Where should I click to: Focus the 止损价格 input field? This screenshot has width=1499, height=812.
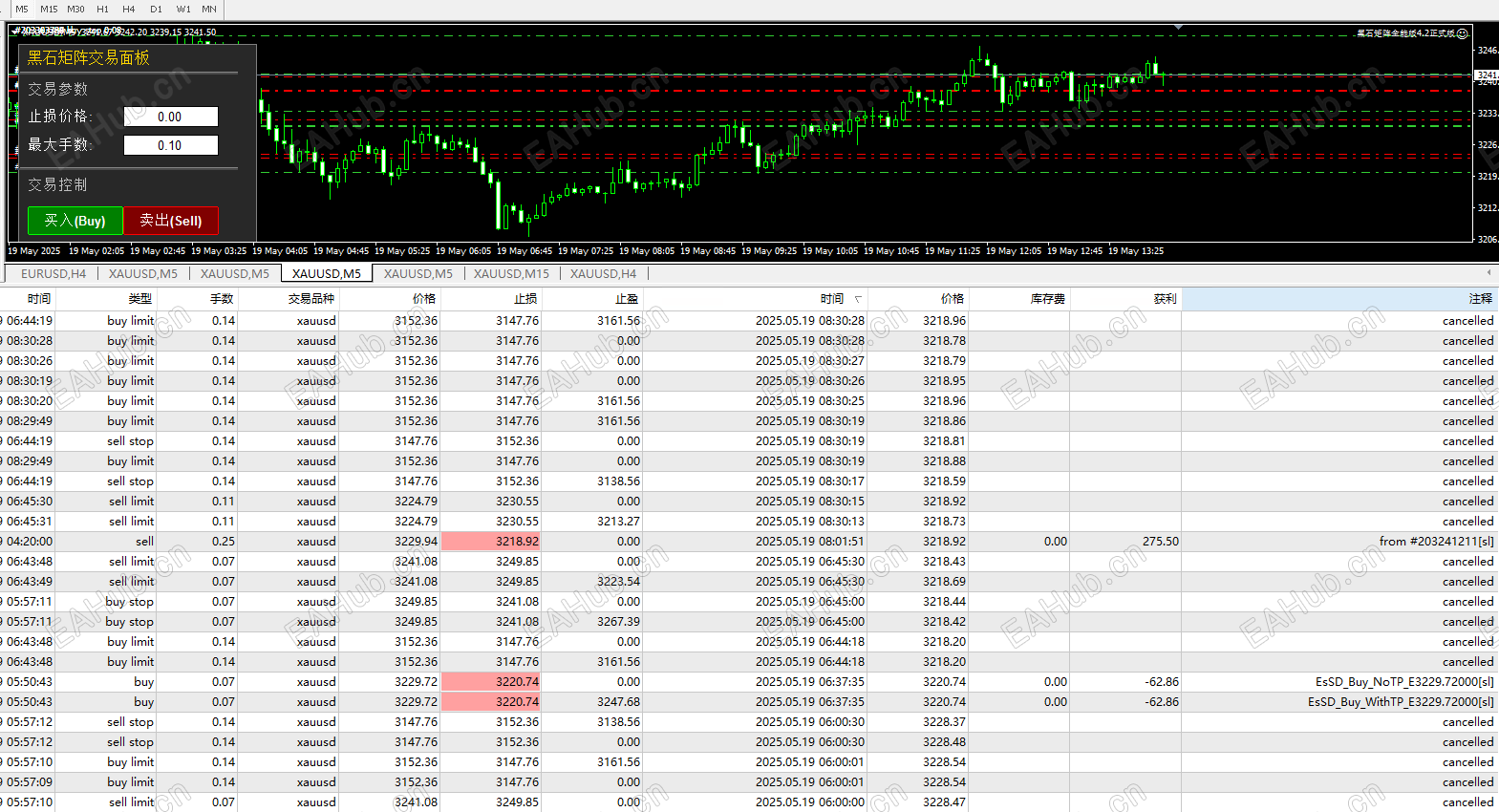coord(171,117)
